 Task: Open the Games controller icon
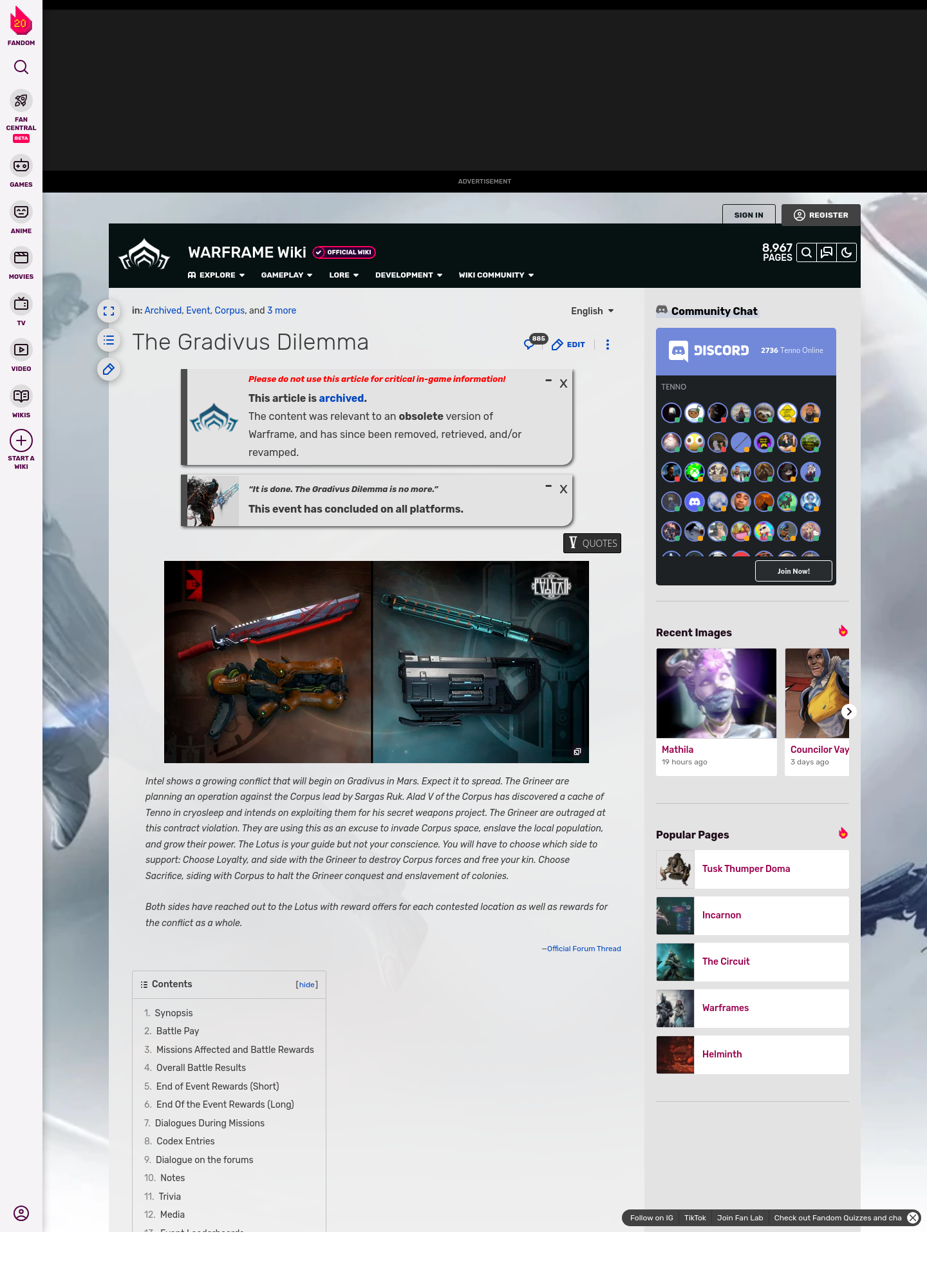click(x=21, y=166)
